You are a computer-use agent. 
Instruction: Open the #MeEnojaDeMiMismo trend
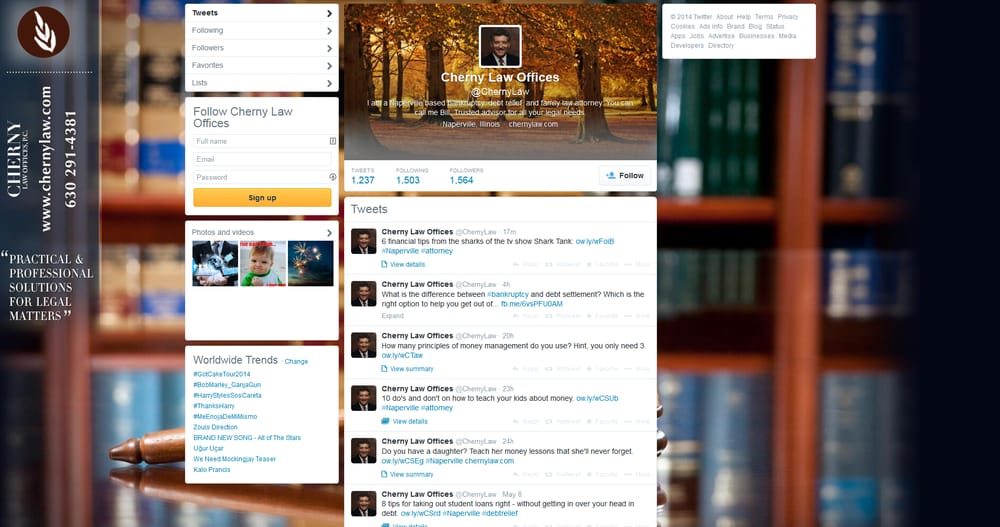point(225,417)
